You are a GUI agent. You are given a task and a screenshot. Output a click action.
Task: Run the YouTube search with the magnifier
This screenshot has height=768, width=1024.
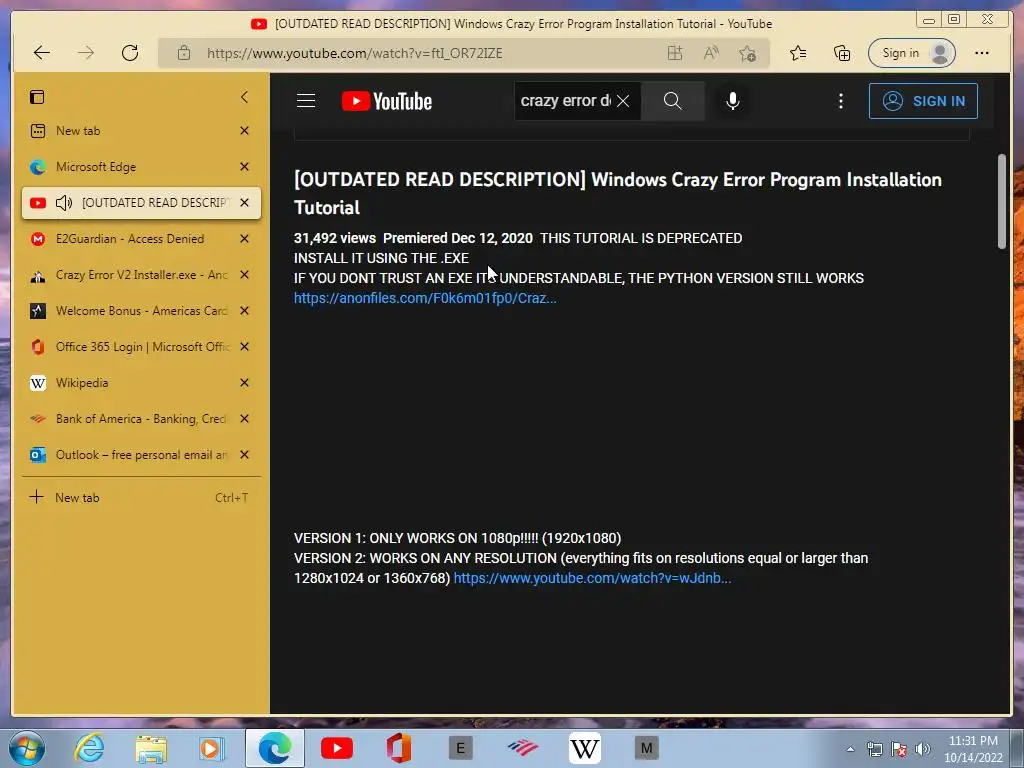[673, 101]
